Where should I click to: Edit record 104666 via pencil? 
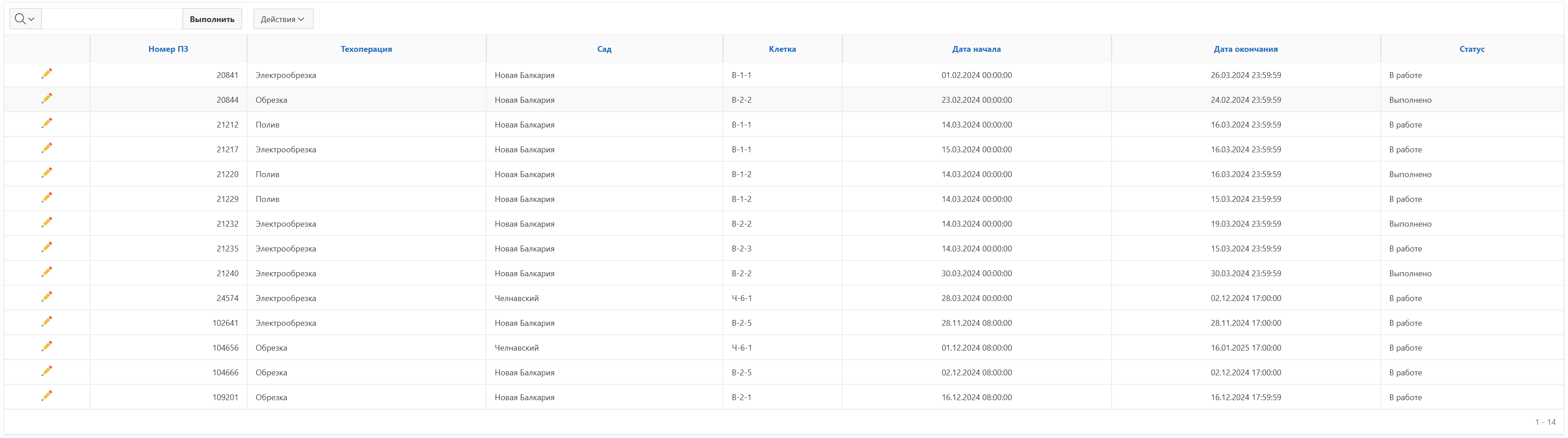47,371
